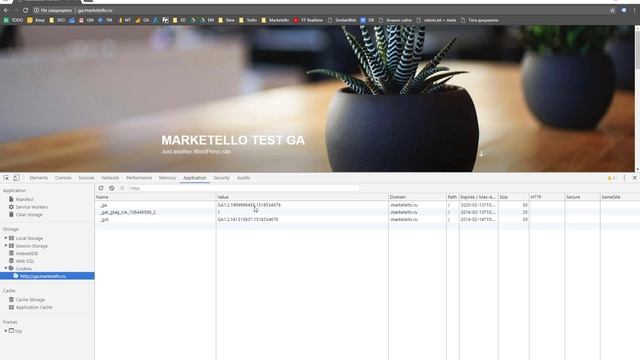Reload the page with the refresh icon
The height and width of the screenshot is (360, 640).
(25, 10)
